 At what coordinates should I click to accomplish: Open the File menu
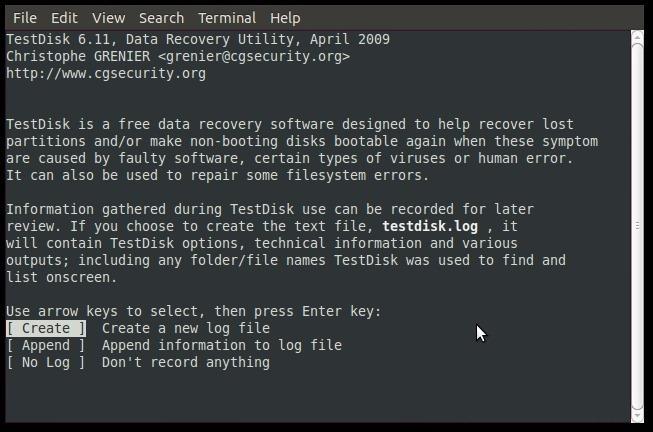24,18
